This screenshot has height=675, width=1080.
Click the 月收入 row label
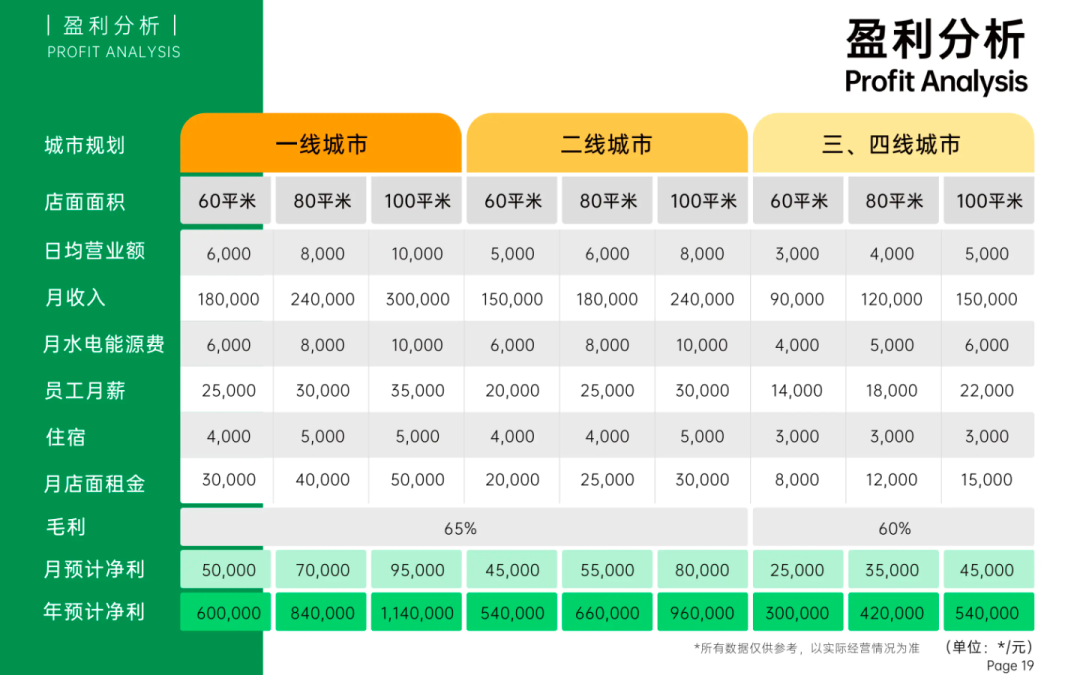tap(75, 298)
